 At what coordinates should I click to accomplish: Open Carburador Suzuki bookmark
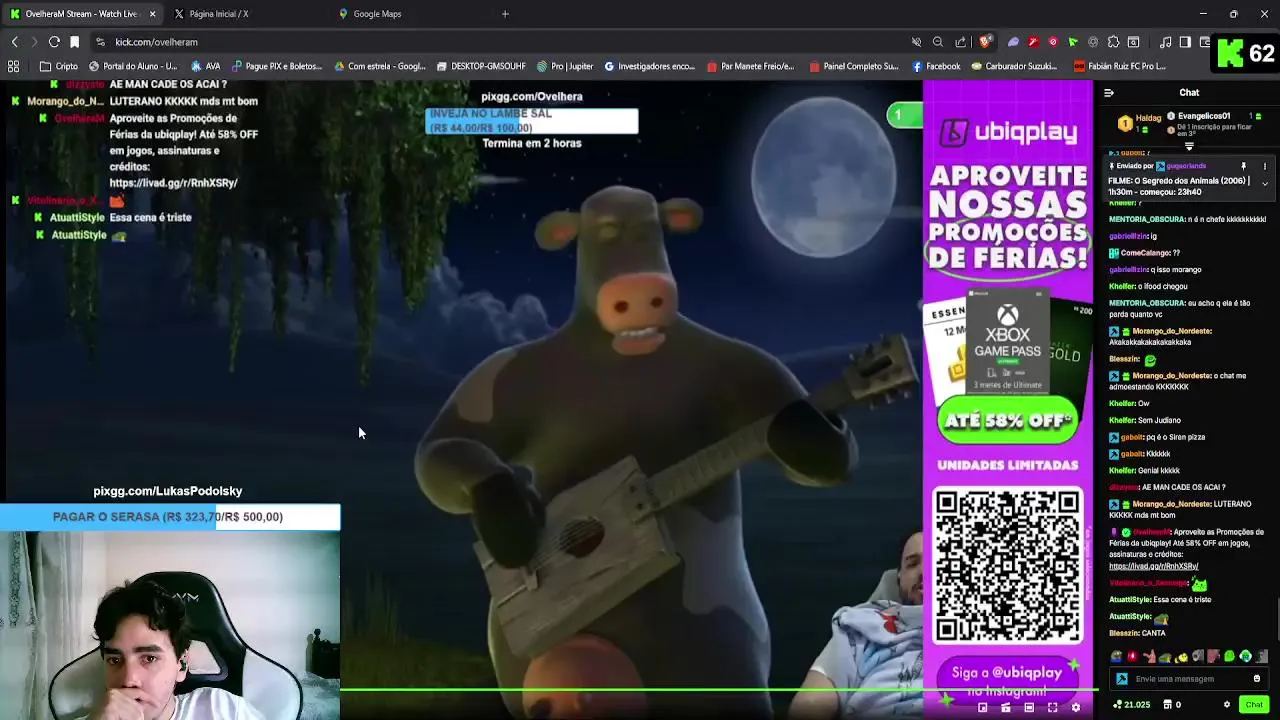1016,66
